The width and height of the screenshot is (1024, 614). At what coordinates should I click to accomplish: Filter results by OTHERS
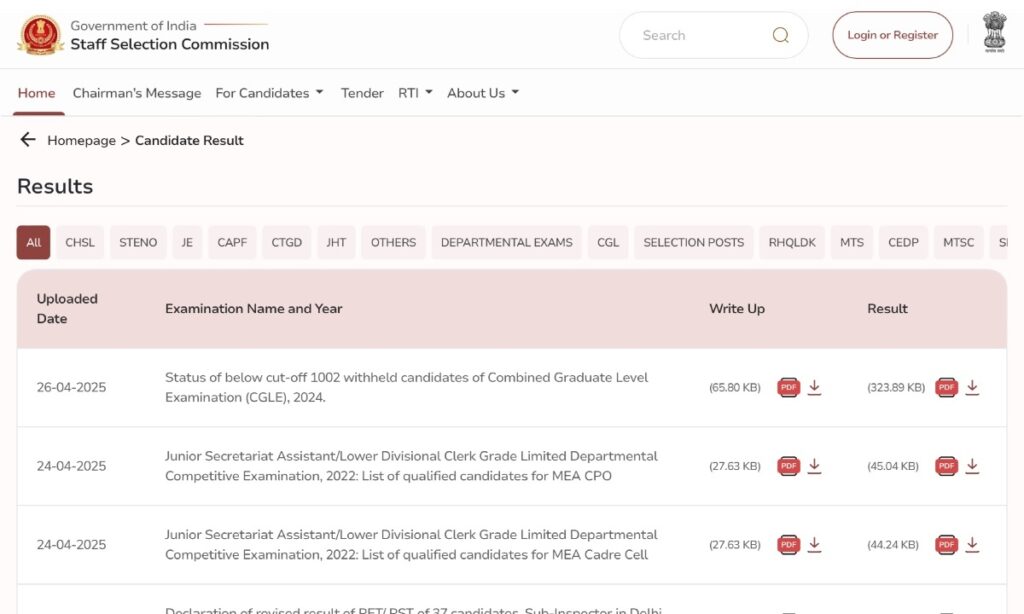click(393, 242)
